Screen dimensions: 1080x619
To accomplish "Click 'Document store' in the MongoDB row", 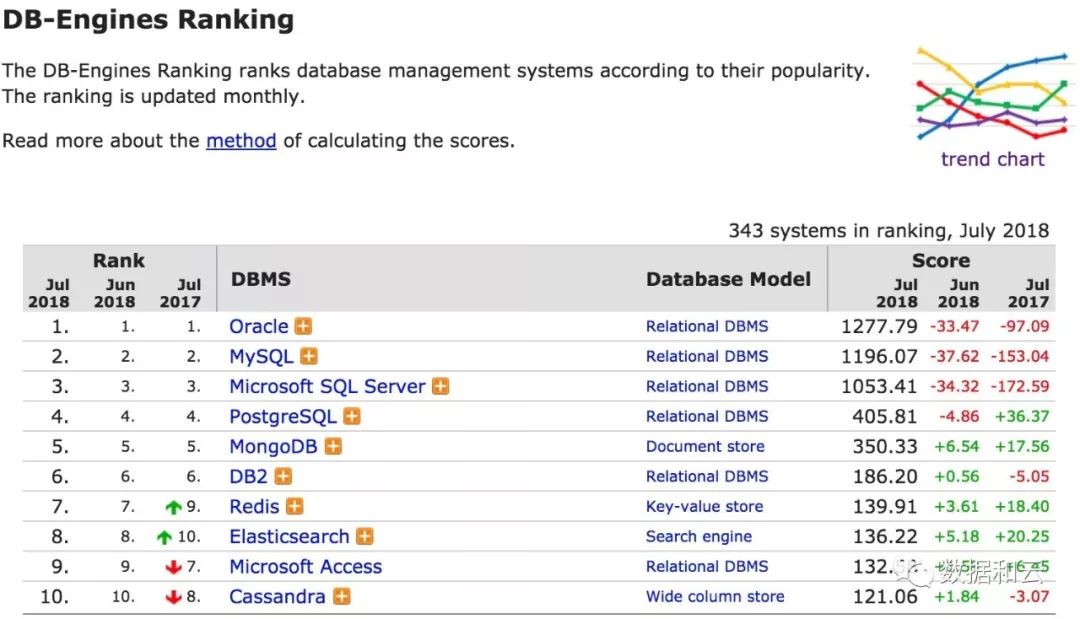I will [x=705, y=446].
